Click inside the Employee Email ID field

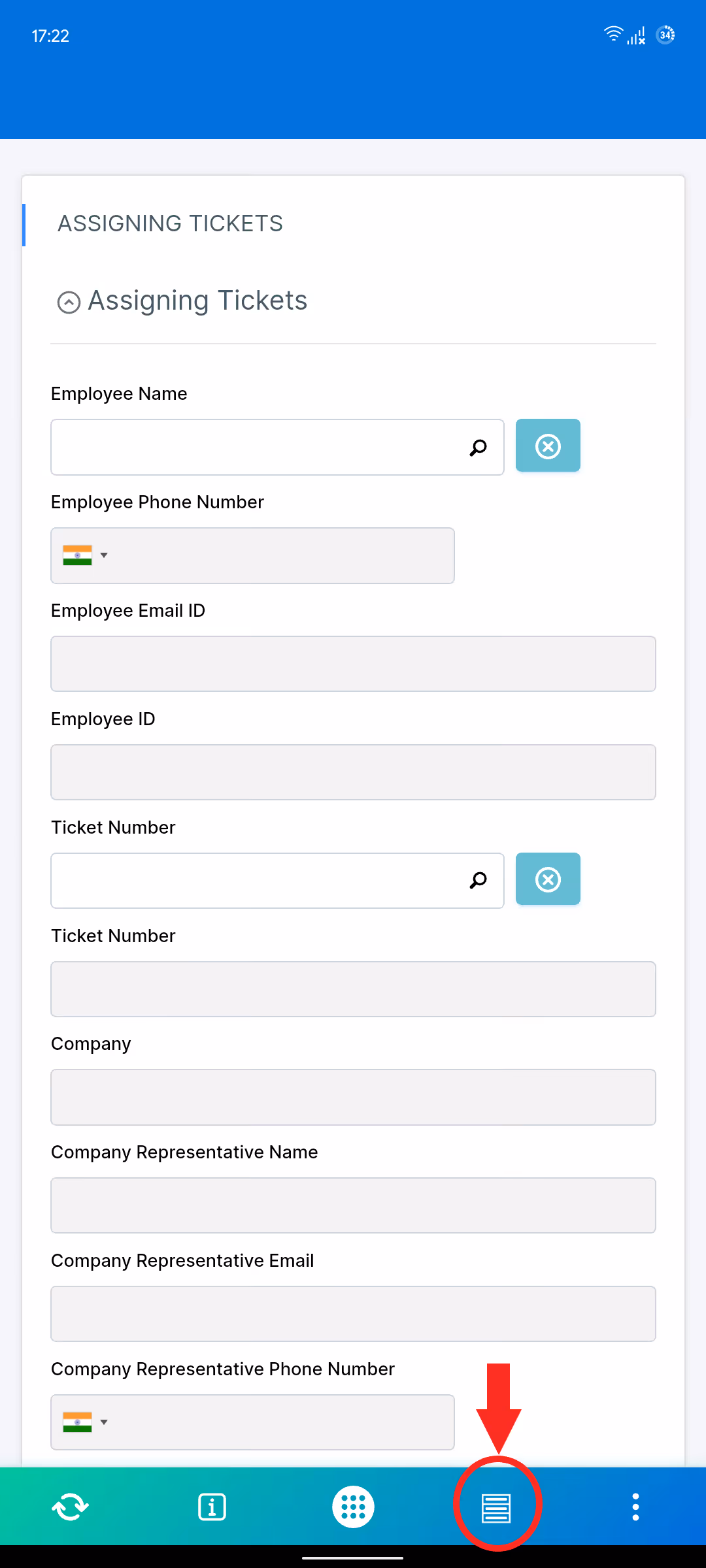click(x=353, y=663)
